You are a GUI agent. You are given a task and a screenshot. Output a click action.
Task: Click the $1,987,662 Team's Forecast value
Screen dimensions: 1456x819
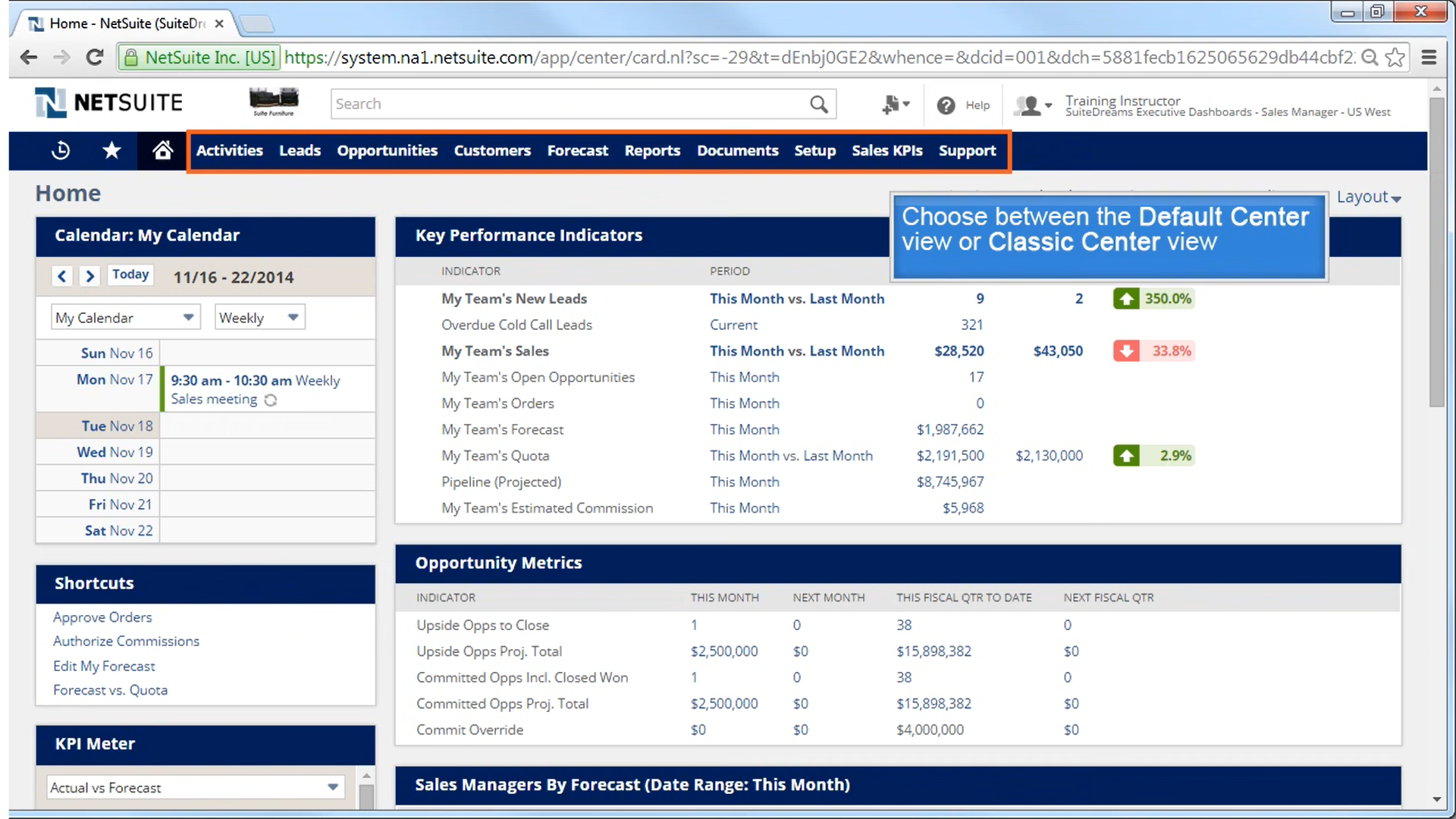[x=949, y=429]
